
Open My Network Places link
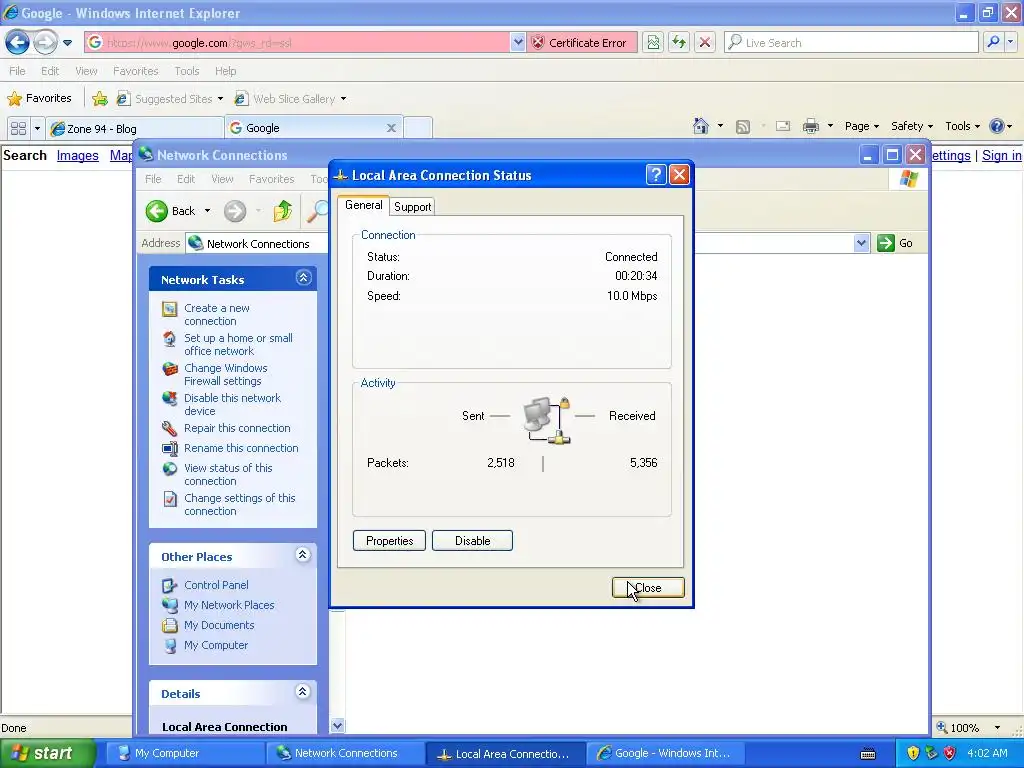(229, 605)
